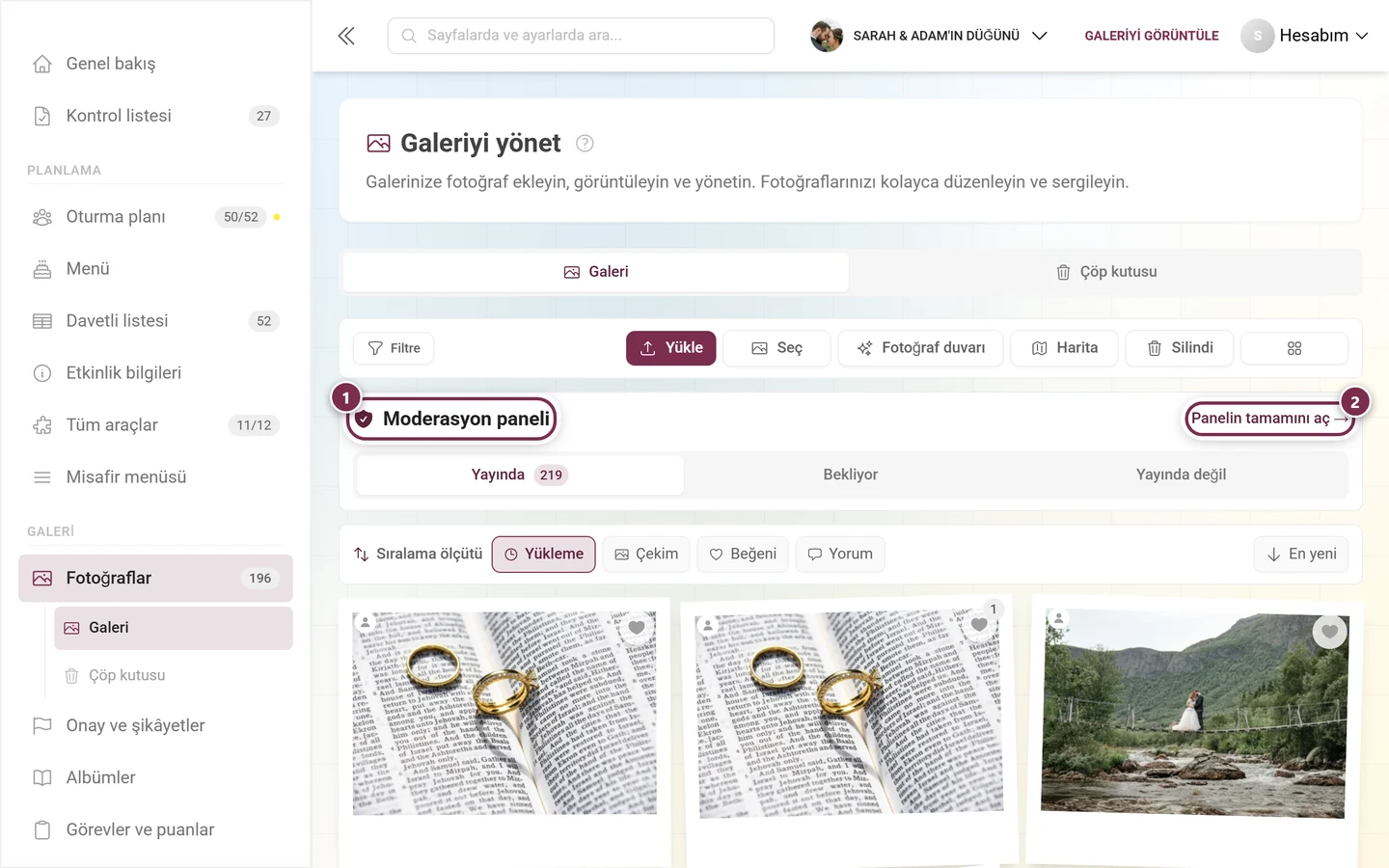Click GALERİYİ GÖRÜNTÜLE link
The height and width of the screenshot is (868, 1389).
1152,36
